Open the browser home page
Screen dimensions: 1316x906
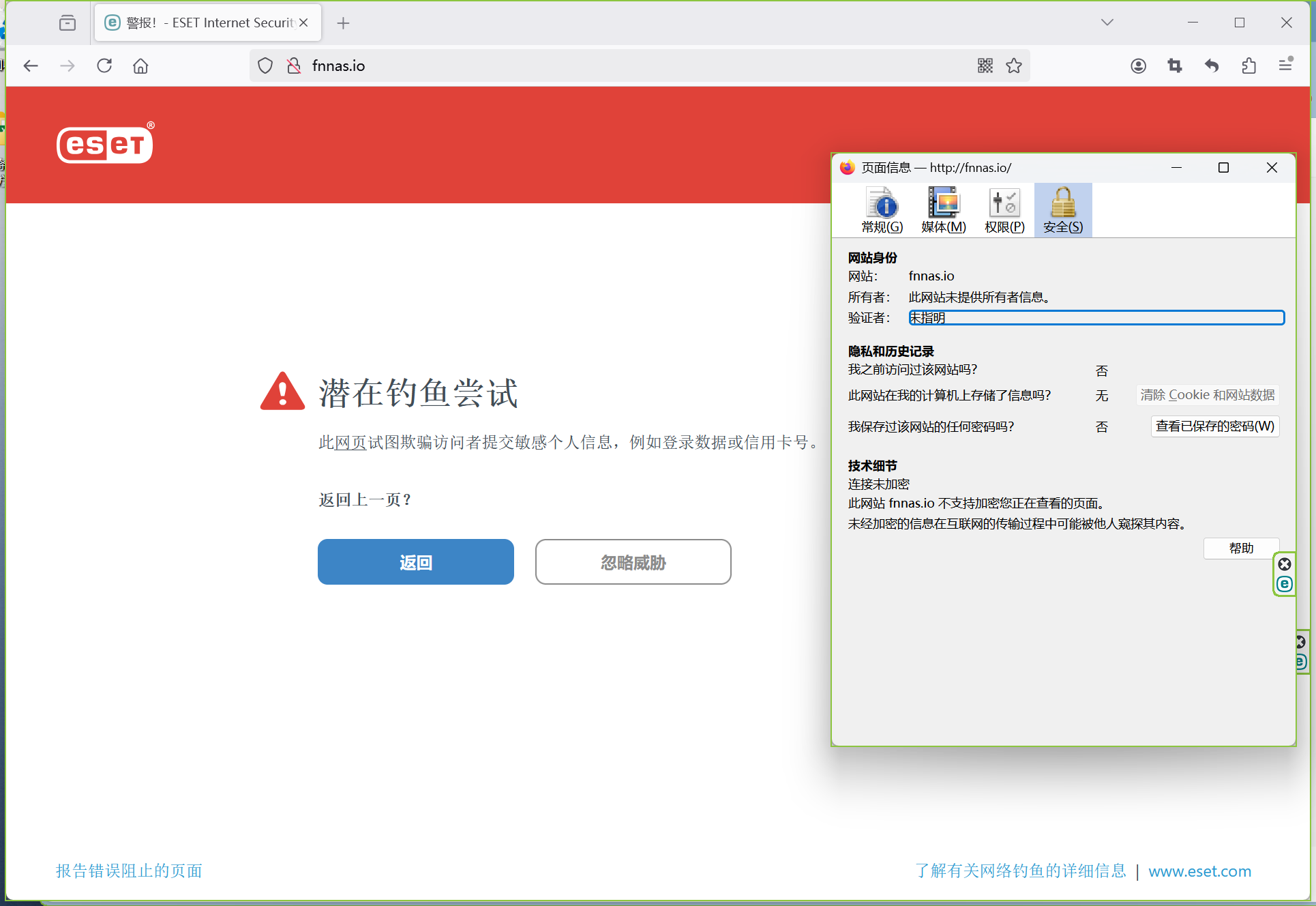point(140,65)
